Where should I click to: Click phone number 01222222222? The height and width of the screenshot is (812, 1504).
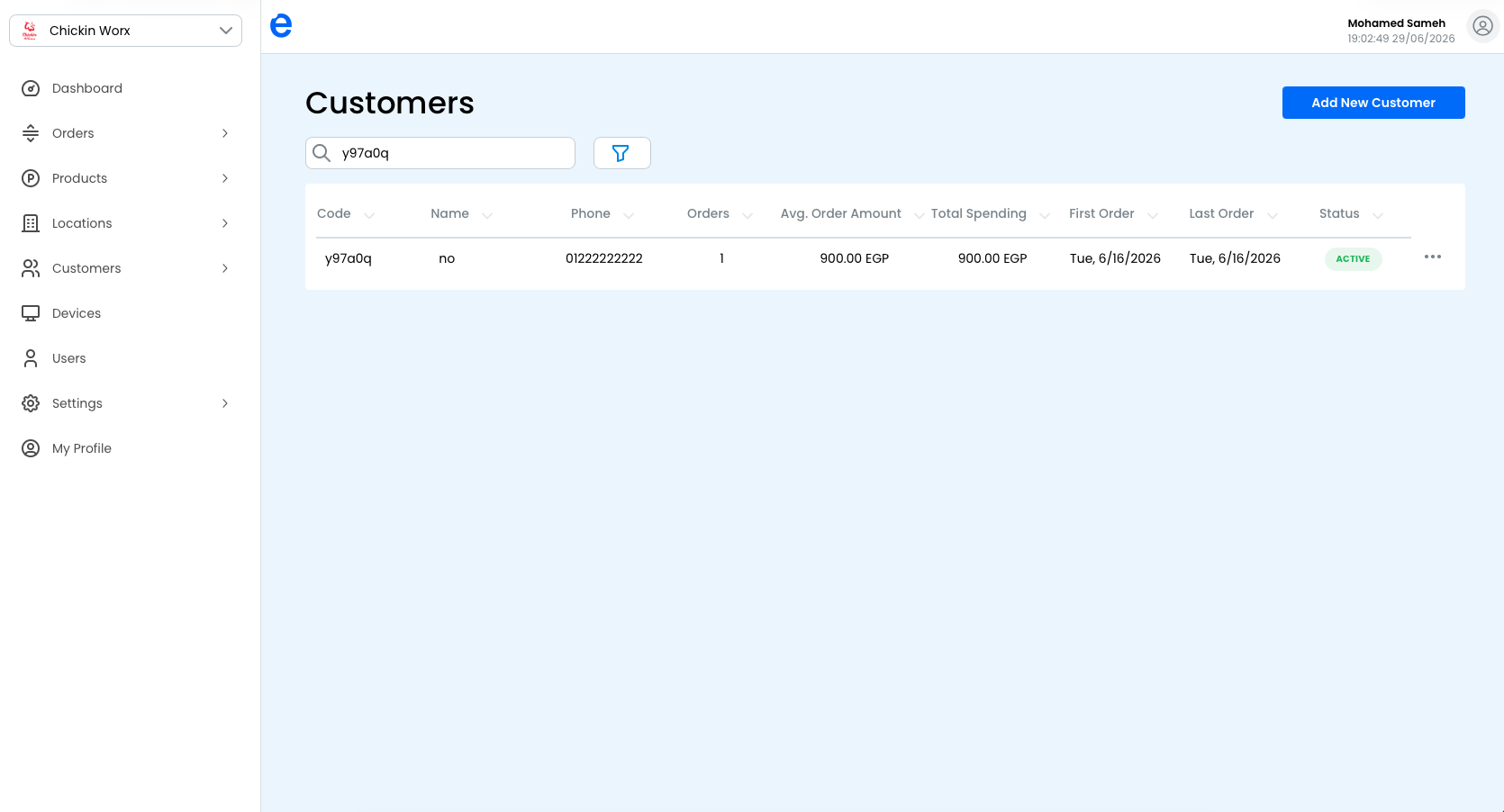[x=604, y=258]
